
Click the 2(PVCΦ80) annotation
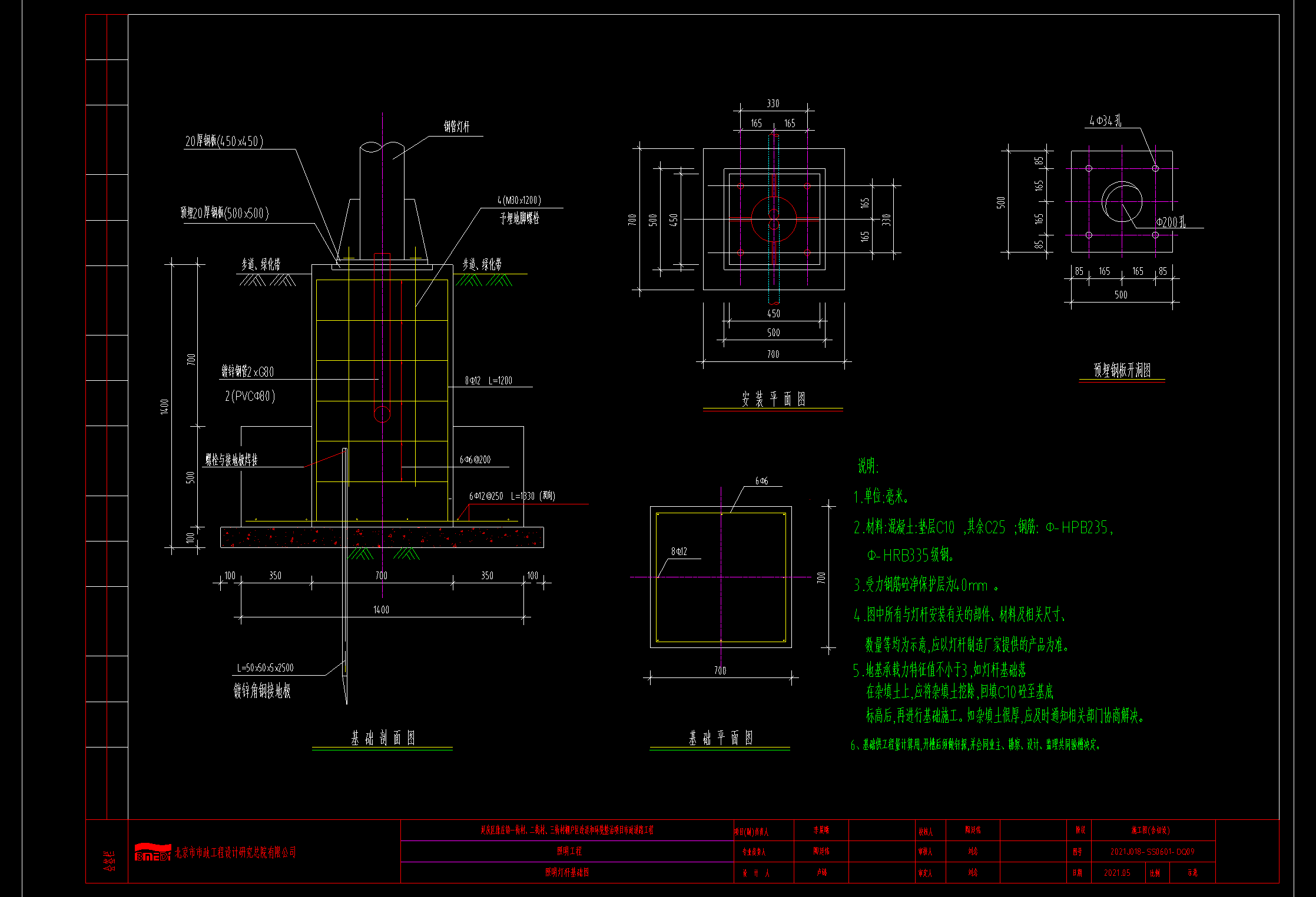(x=250, y=396)
